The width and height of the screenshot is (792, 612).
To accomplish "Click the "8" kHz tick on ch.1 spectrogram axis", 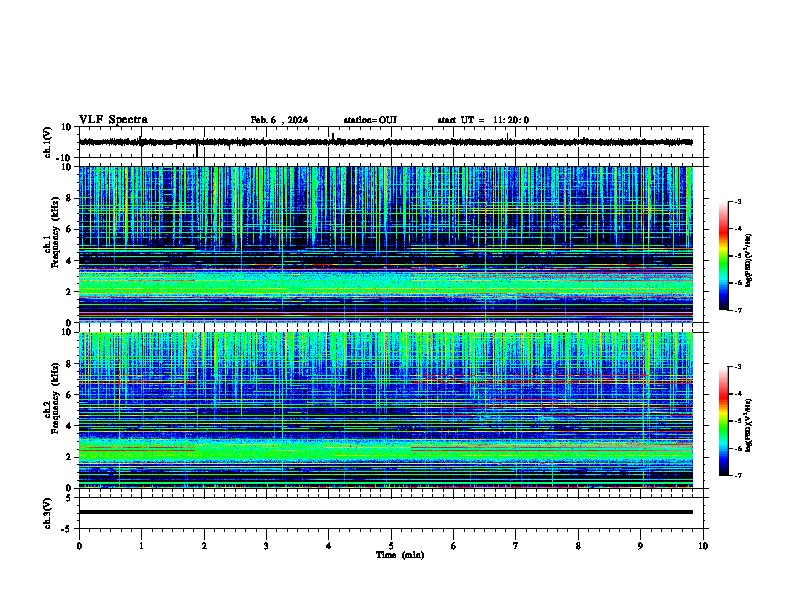I will click(x=70, y=198).
